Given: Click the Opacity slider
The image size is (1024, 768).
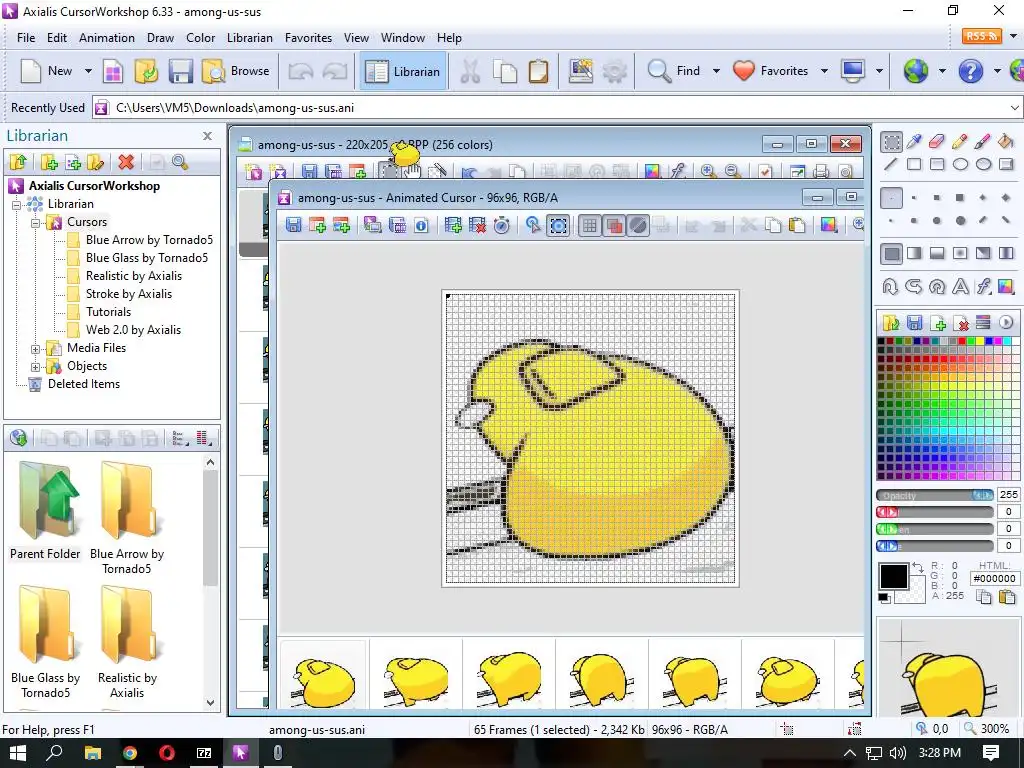Looking at the screenshot, I should [935, 495].
